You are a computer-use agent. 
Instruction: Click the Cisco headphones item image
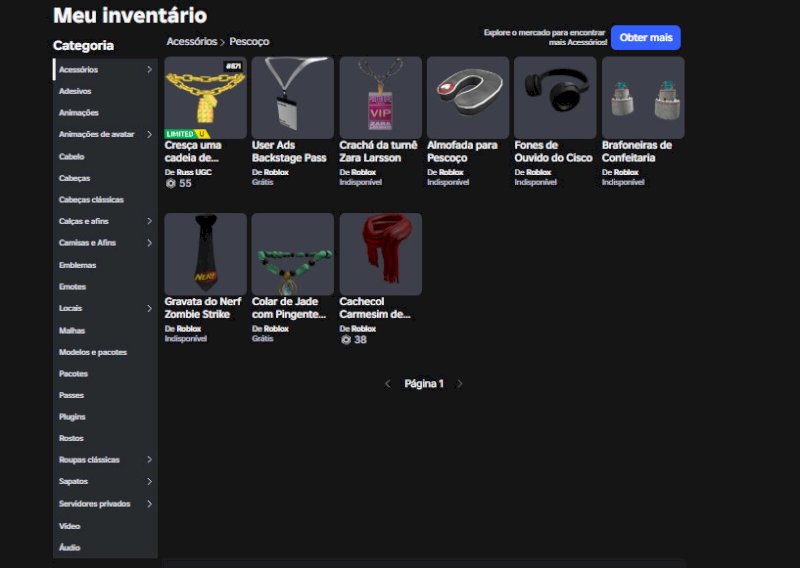pyautogui.click(x=555, y=97)
